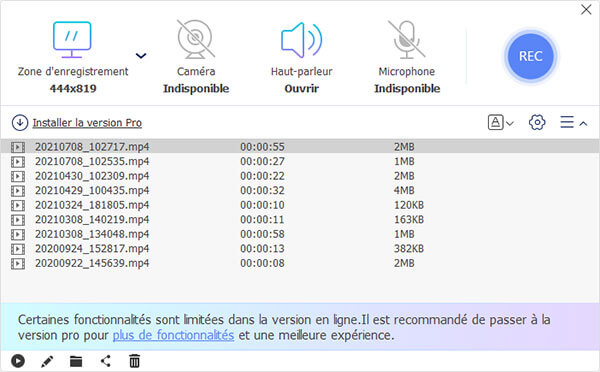
Task: Start recording with the REC button
Action: point(530,56)
